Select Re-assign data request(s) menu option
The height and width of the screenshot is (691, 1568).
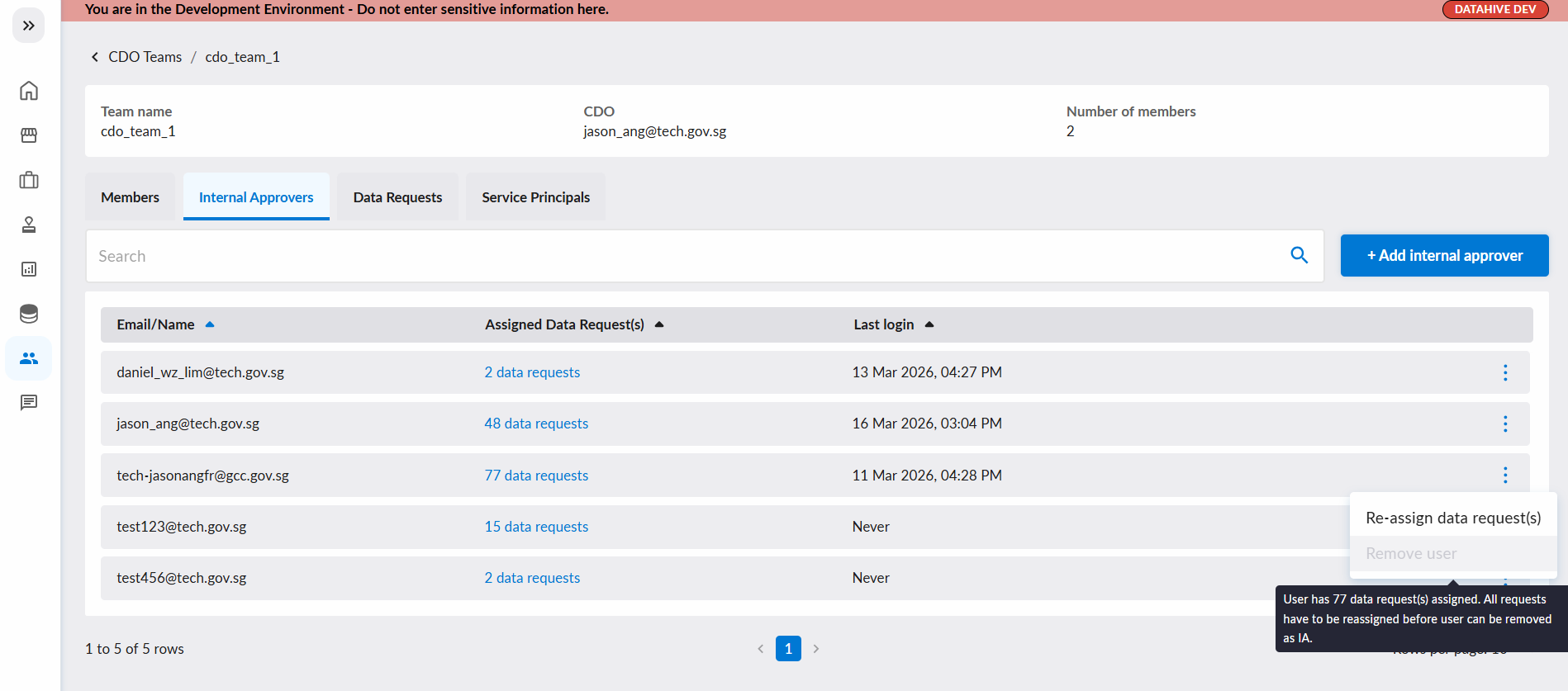[x=1453, y=518]
